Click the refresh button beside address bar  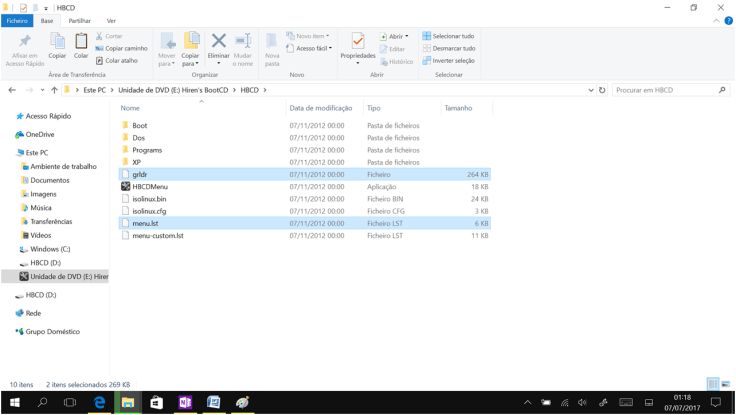point(602,90)
